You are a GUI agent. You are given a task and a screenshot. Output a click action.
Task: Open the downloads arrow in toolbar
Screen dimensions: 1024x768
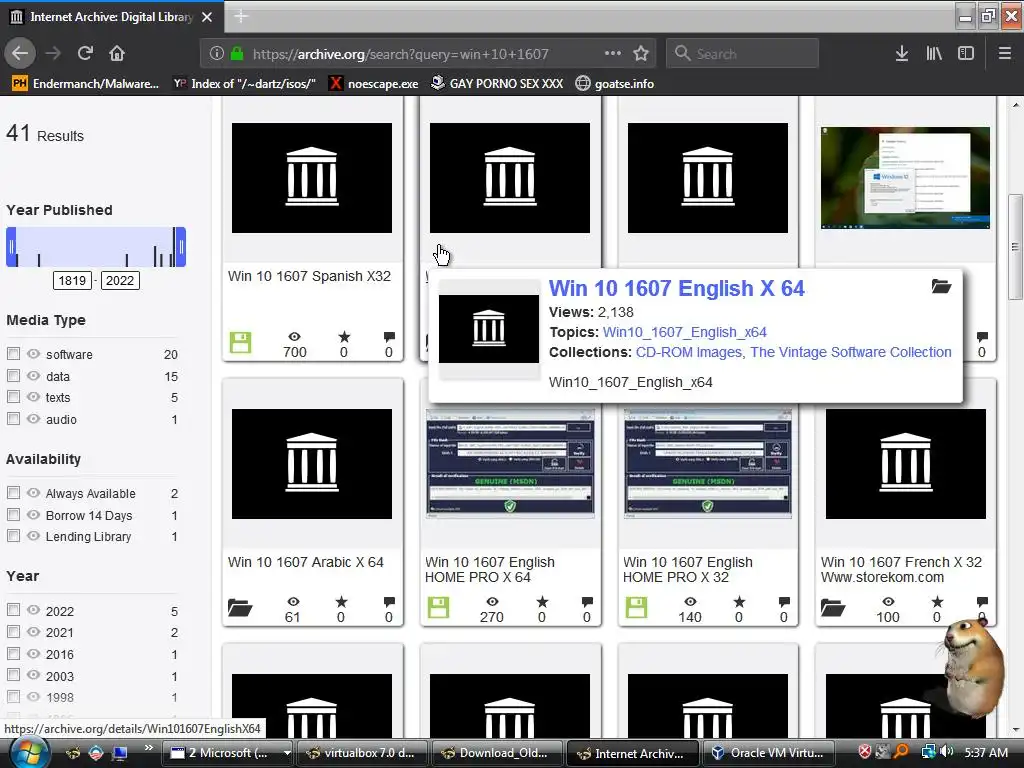(902, 54)
